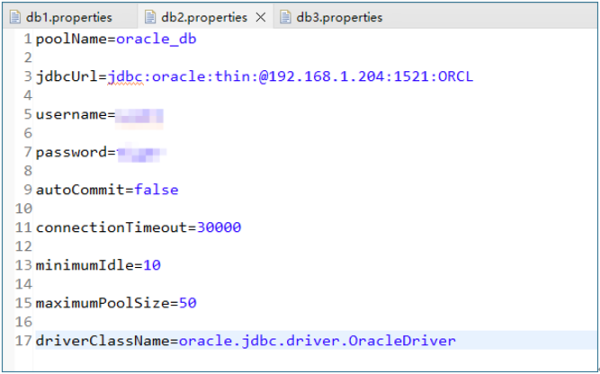Click the autoCommit property key
This screenshot has height=374, width=600.
(80, 190)
